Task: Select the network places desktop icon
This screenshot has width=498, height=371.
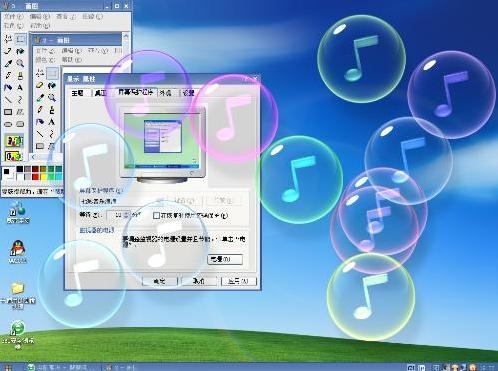Action: [x=17, y=213]
